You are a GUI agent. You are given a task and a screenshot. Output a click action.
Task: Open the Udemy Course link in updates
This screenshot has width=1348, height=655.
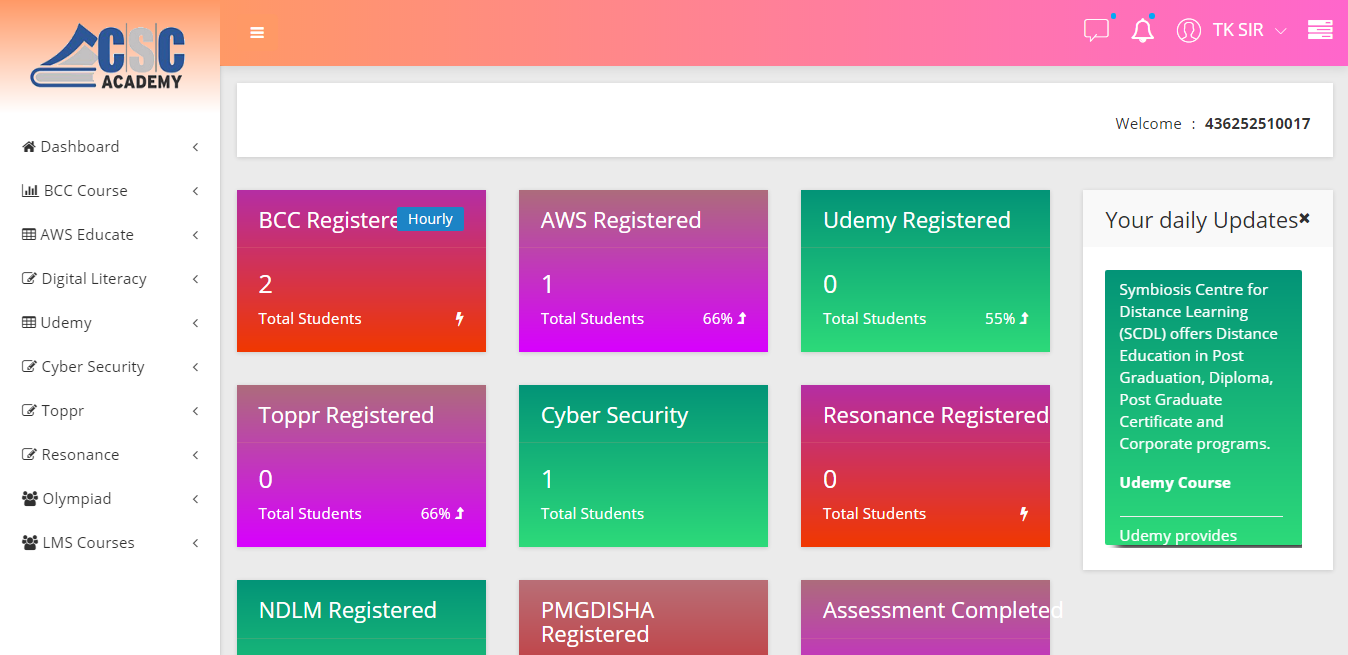(x=1175, y=482)
